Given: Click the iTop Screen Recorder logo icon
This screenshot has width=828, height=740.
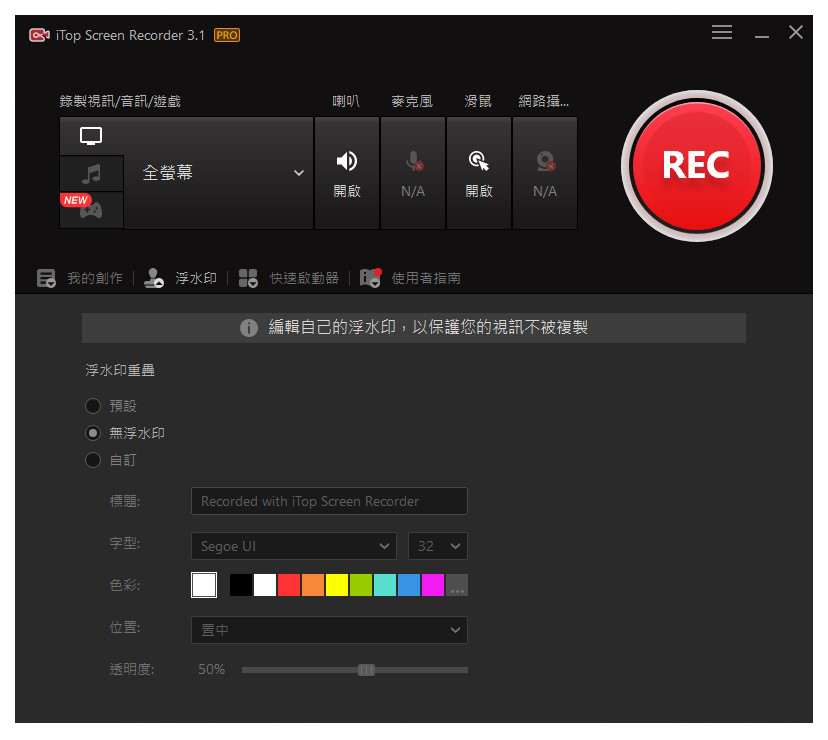Looking at the screenshot, I should point(40,35).
